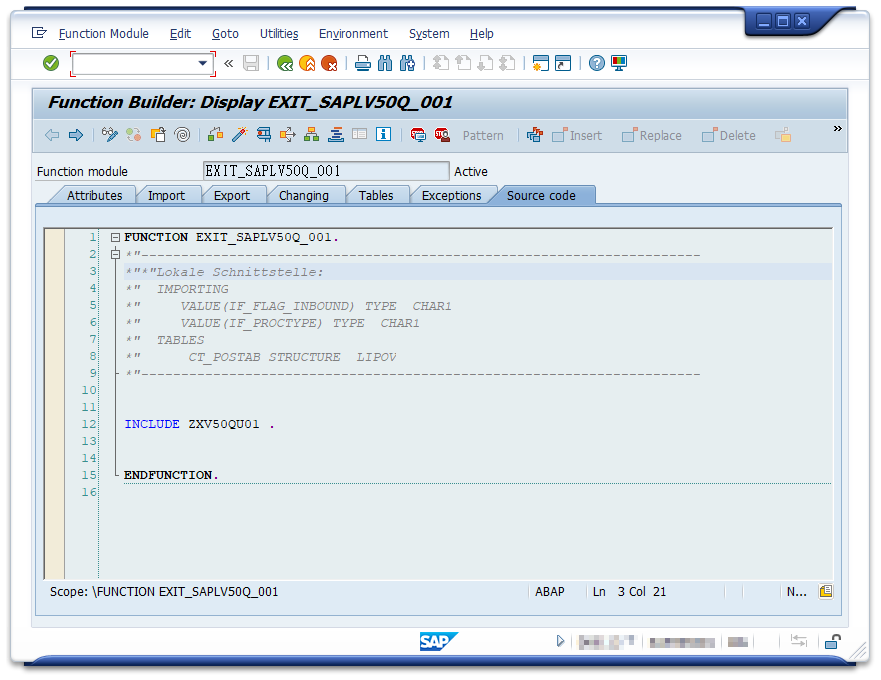This screenshot has width=881, height=680.
Task: Open the Where-Used List icon
Action: (288, 135)
